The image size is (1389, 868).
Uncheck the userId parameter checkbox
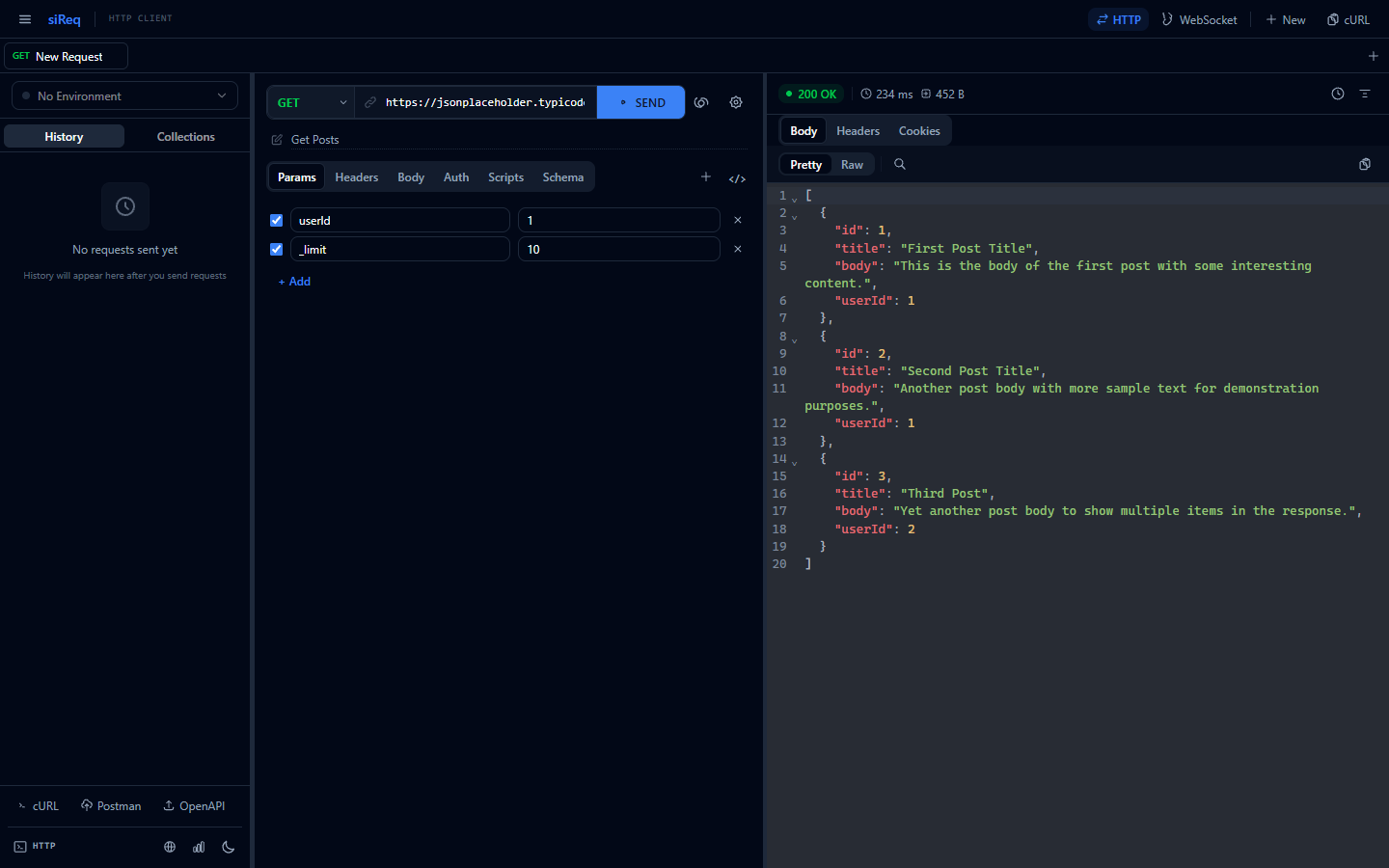tap(276, 220)
